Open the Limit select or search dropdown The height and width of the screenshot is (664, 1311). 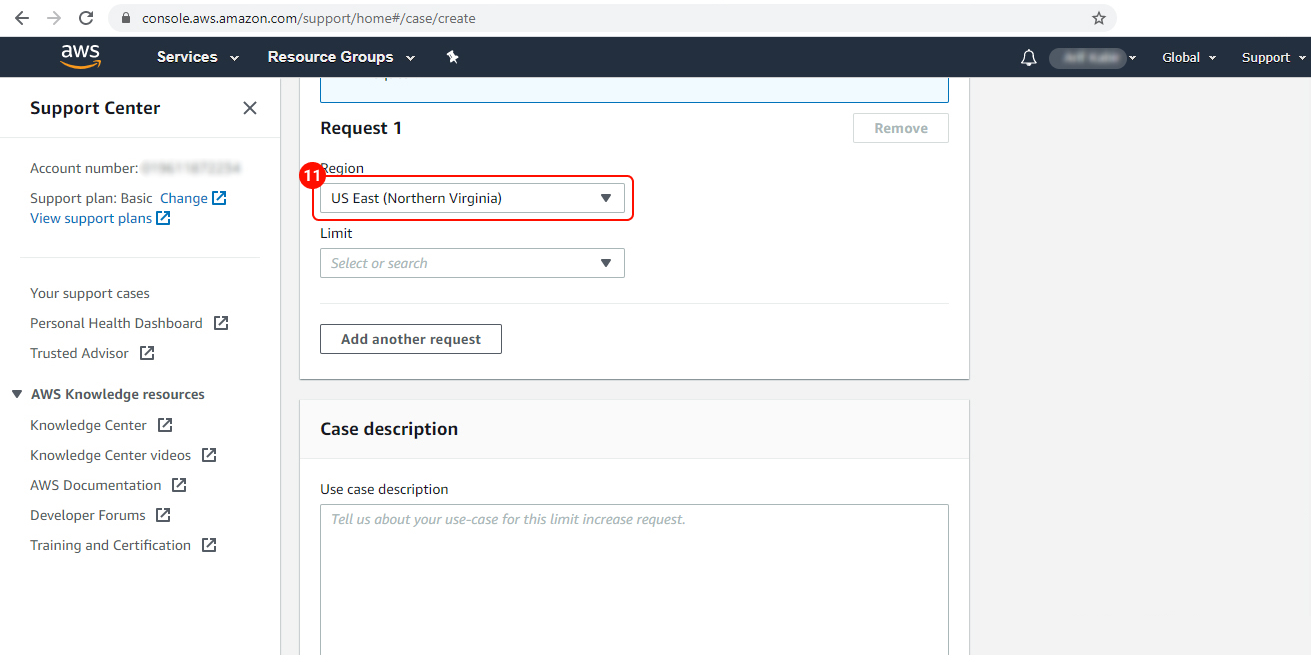(x=472, y=263)
